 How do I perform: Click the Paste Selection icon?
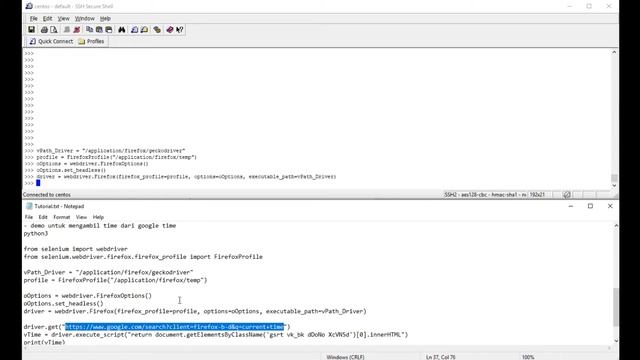click(x=109, y=30)
